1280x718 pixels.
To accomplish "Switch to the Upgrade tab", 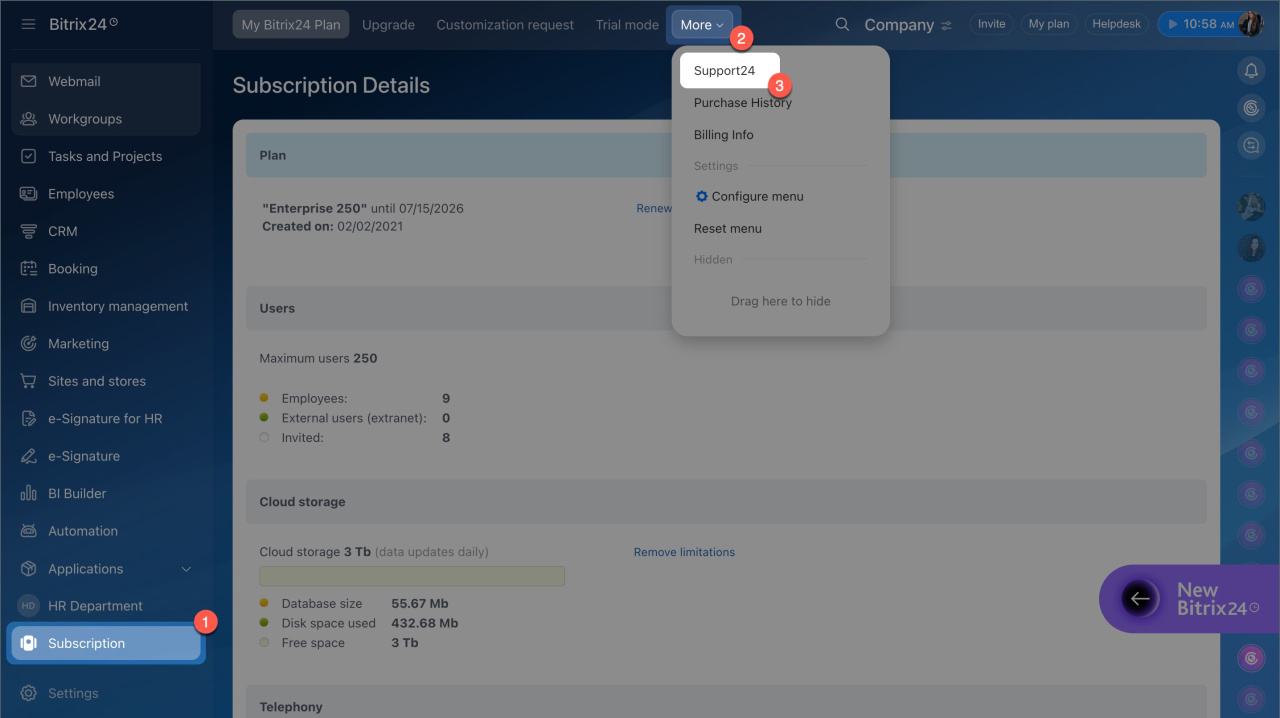I will pos(388,25).
